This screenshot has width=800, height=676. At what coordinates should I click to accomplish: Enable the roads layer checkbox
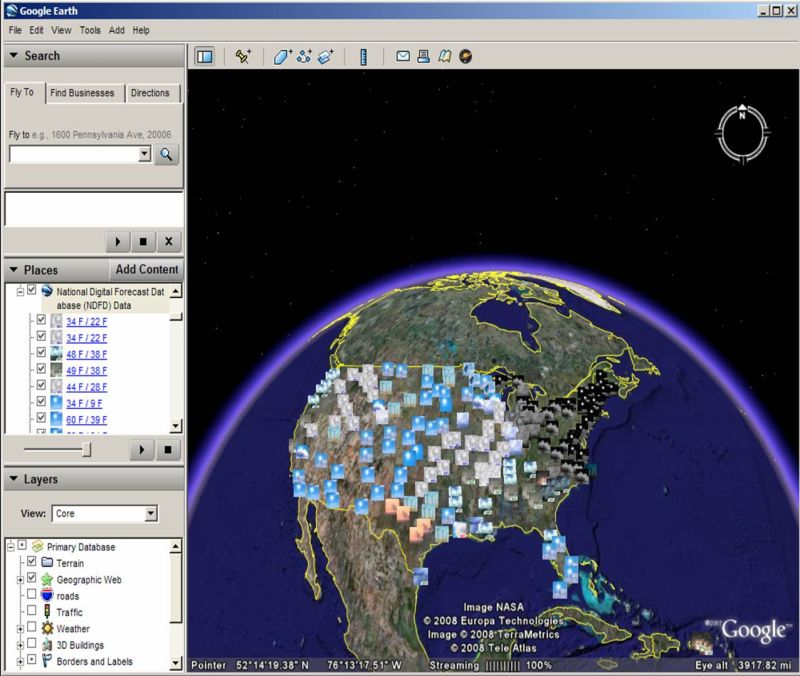coord(32,594)
